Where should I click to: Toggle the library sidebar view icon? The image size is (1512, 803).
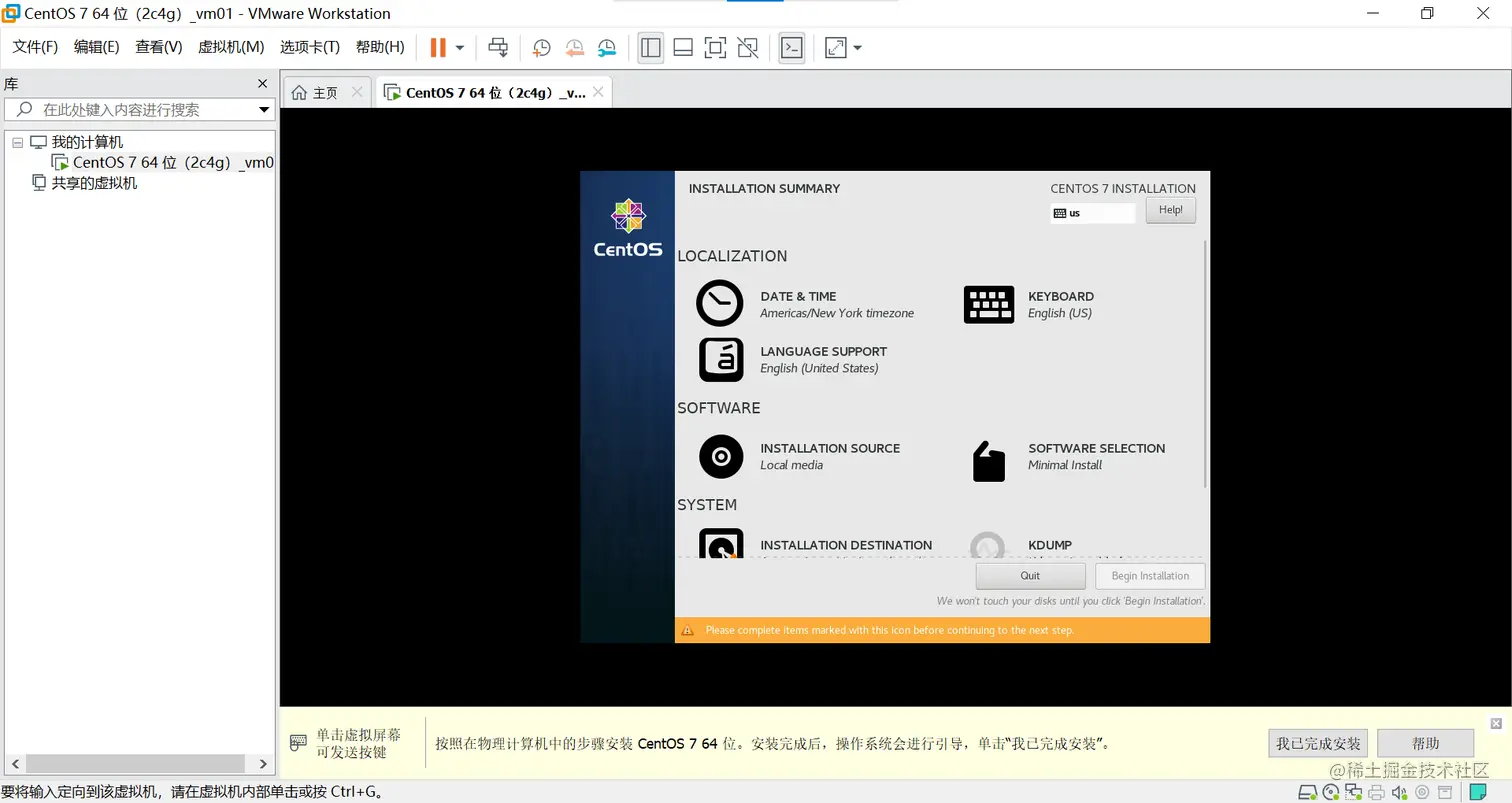point(651,47)
